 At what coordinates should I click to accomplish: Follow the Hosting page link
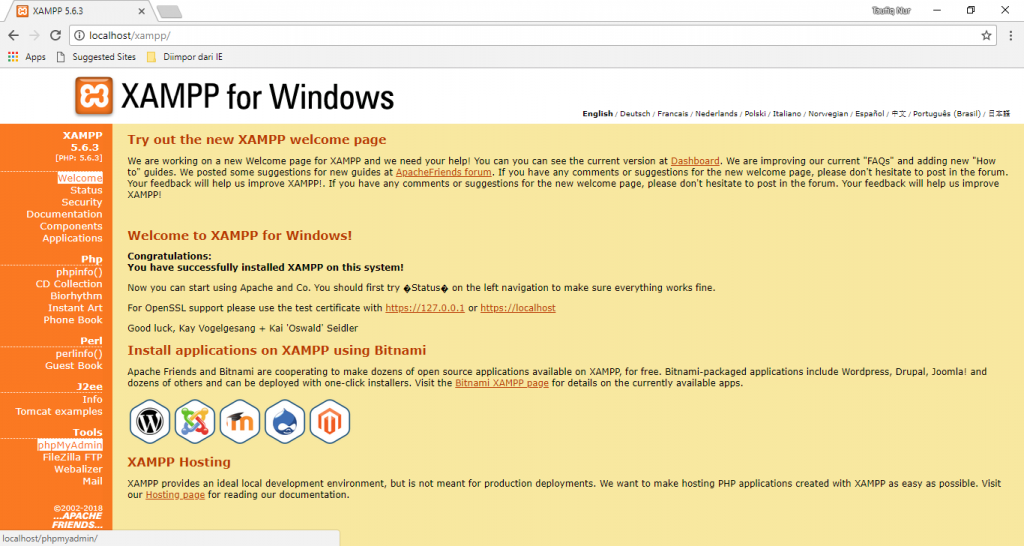point(175,494)
